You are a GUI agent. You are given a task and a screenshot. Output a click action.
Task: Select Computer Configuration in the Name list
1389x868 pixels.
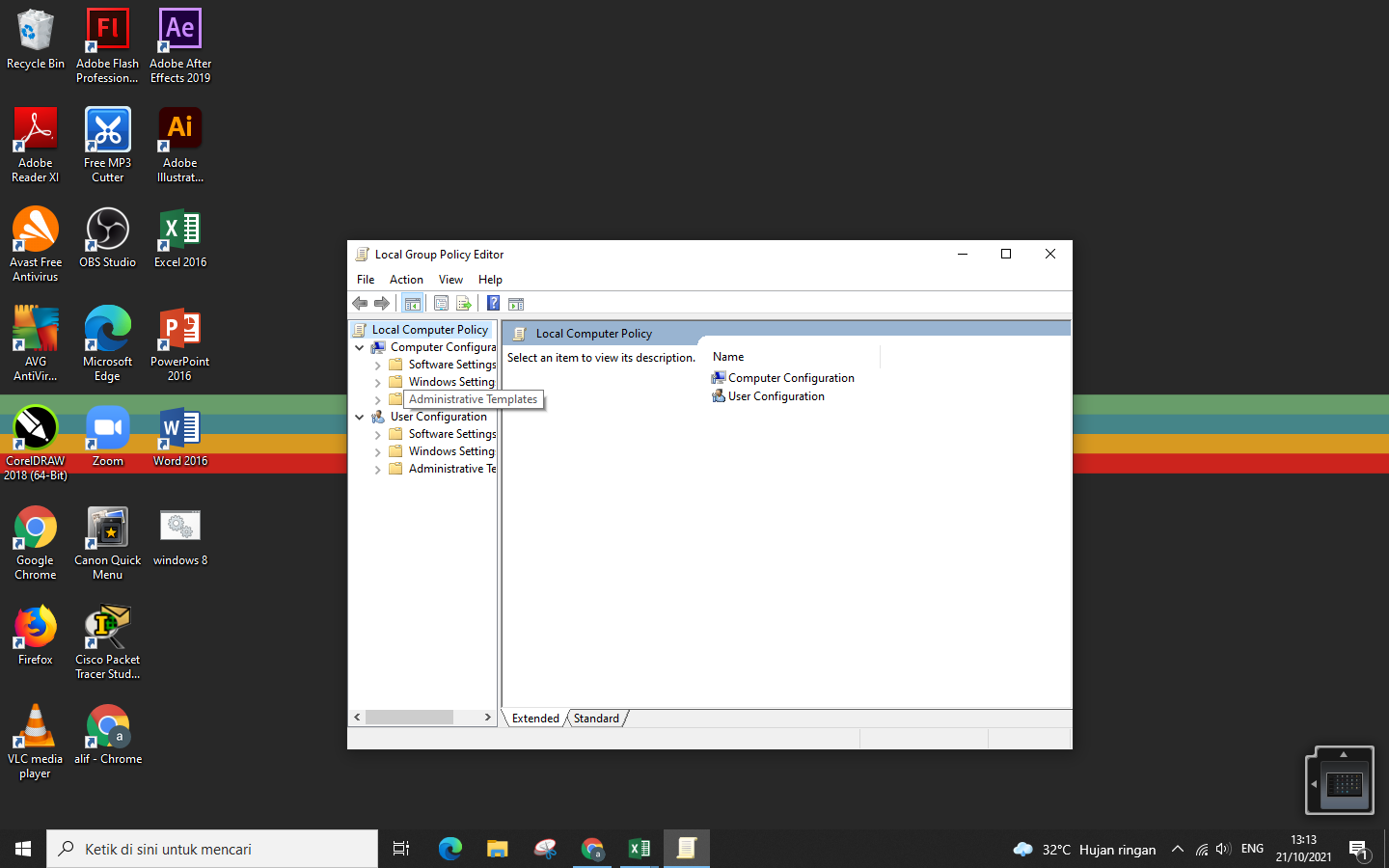tap(790, 378)
